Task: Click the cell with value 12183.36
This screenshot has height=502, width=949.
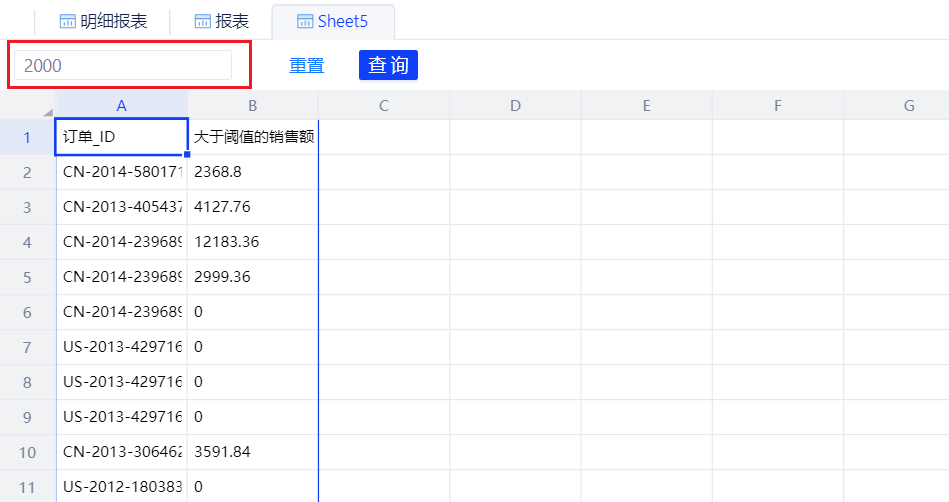Action: pyautogui.click(x=252, y=242)
